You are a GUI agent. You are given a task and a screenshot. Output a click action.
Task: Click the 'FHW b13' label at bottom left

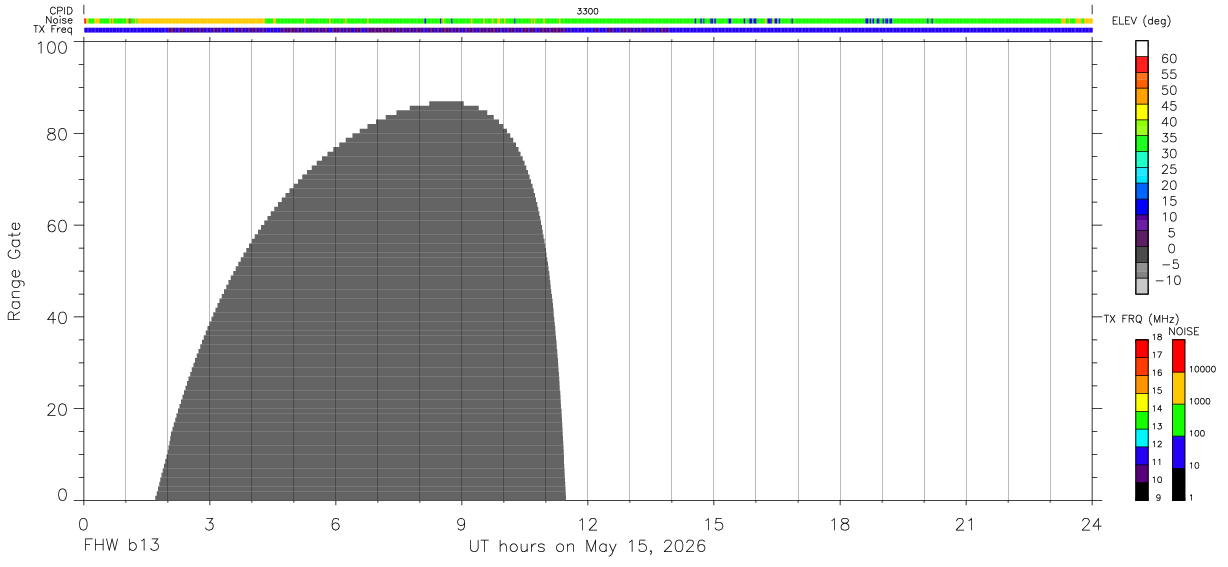(122, 547)
